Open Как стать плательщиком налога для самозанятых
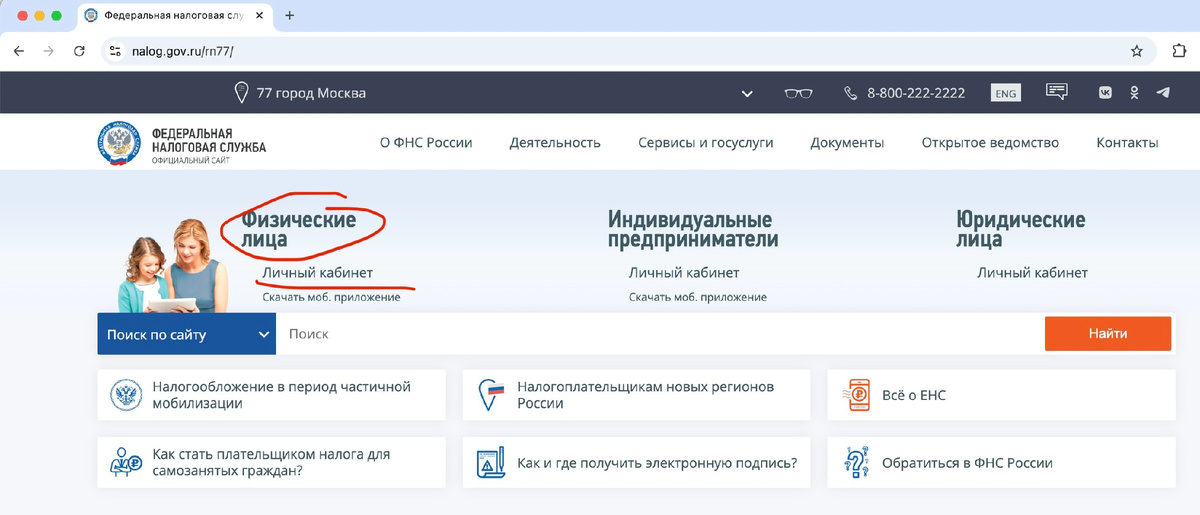This screenshot has width=1200, height=515. (272, 463)
